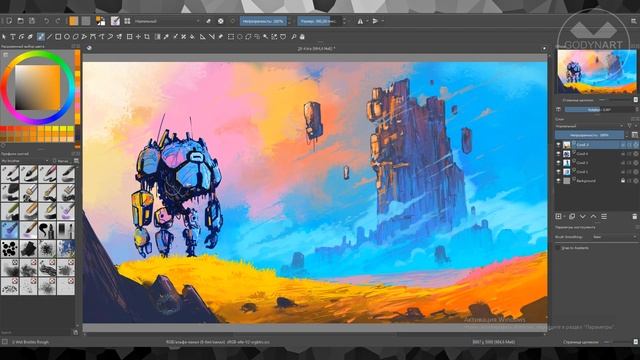Adjust the brush opacity slider in toolbar
Screen dimensions: 640x360
263,21
